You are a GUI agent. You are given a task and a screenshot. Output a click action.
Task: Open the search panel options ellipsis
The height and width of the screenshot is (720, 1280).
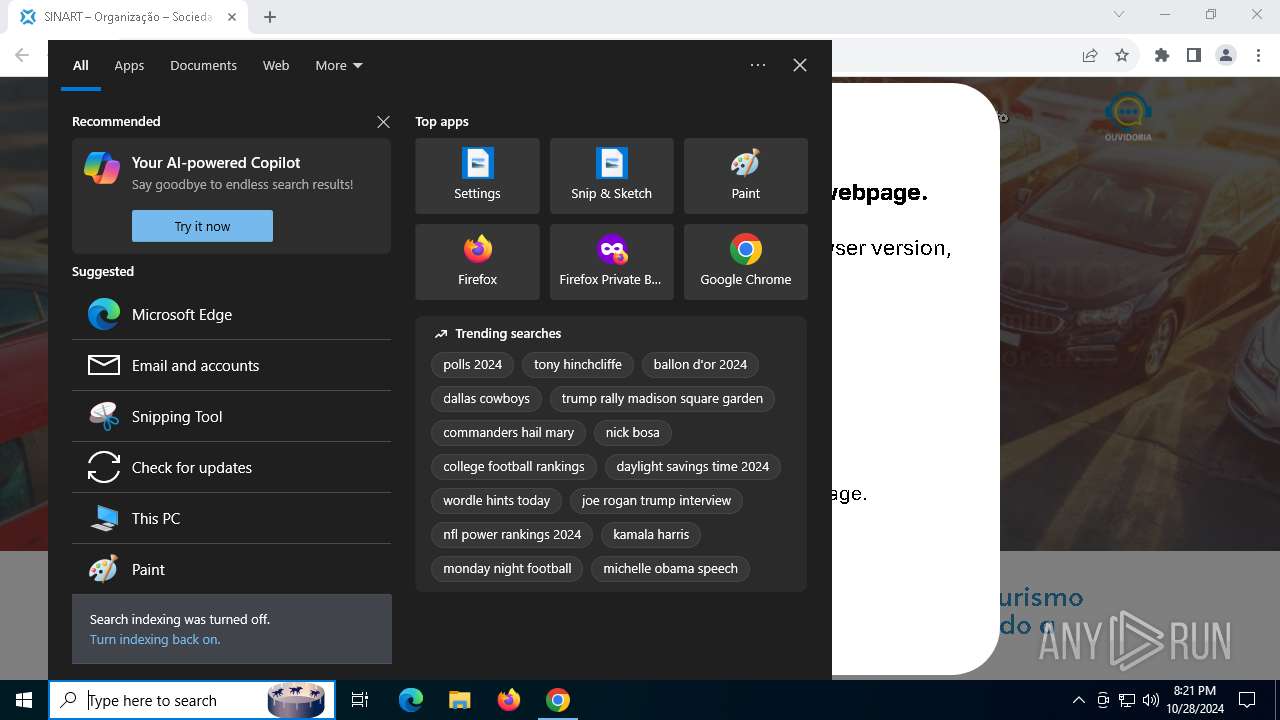(x=758, y=65)
